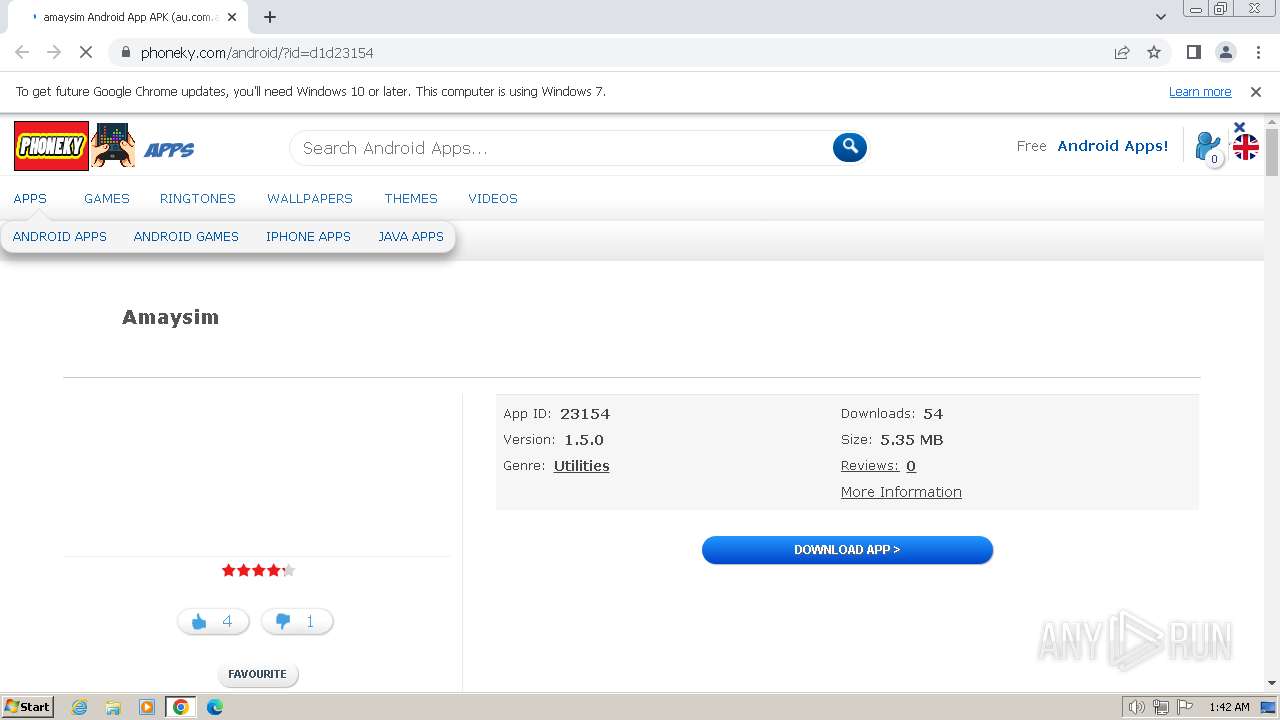Dismiss the Chrome update notification bar

[x=1256, y=91]
